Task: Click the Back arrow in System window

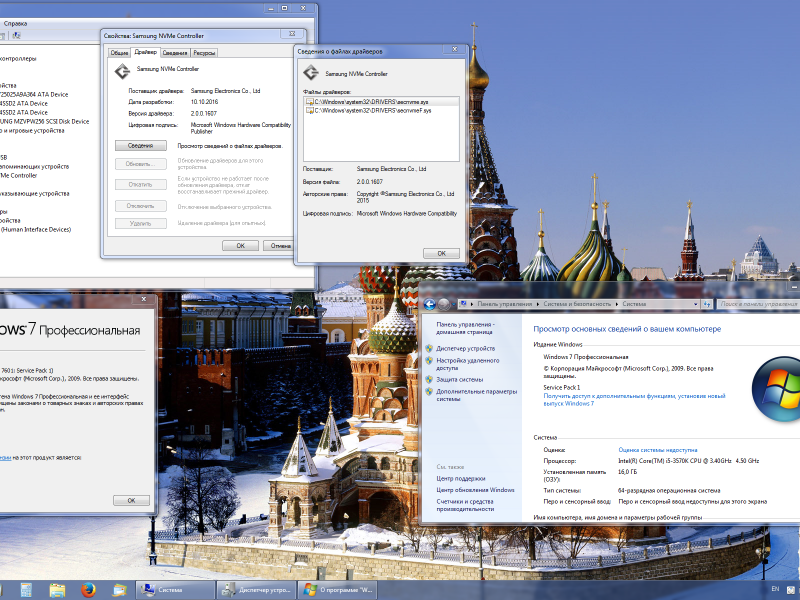Action: pyautogui.click(x=430, y=305)
